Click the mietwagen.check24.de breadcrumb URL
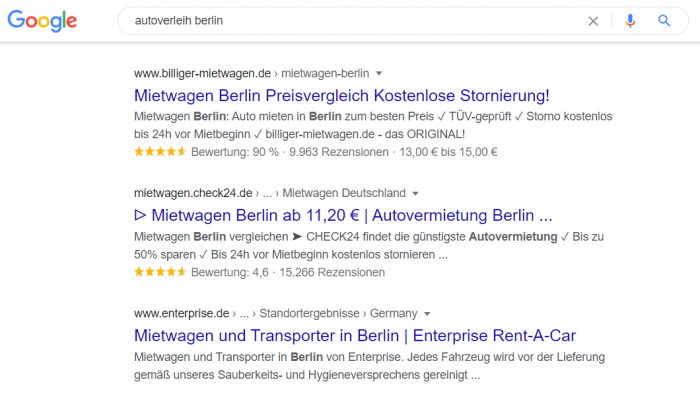This screenshot has width=700, height=398. point(193,193)
